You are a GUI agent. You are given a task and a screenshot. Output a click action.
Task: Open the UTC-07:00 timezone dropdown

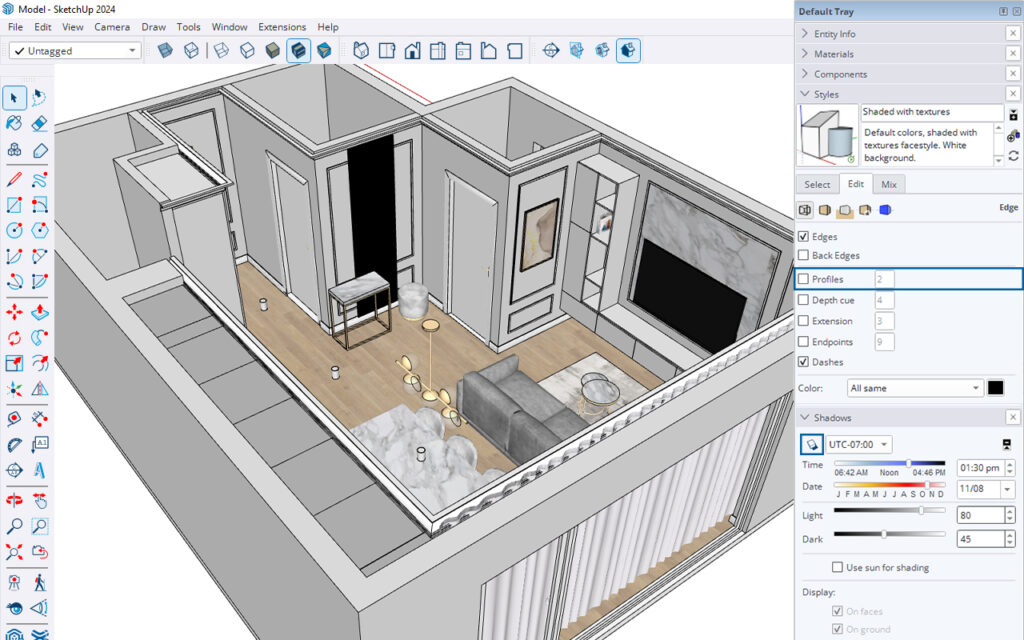click(x=859, y=444)
